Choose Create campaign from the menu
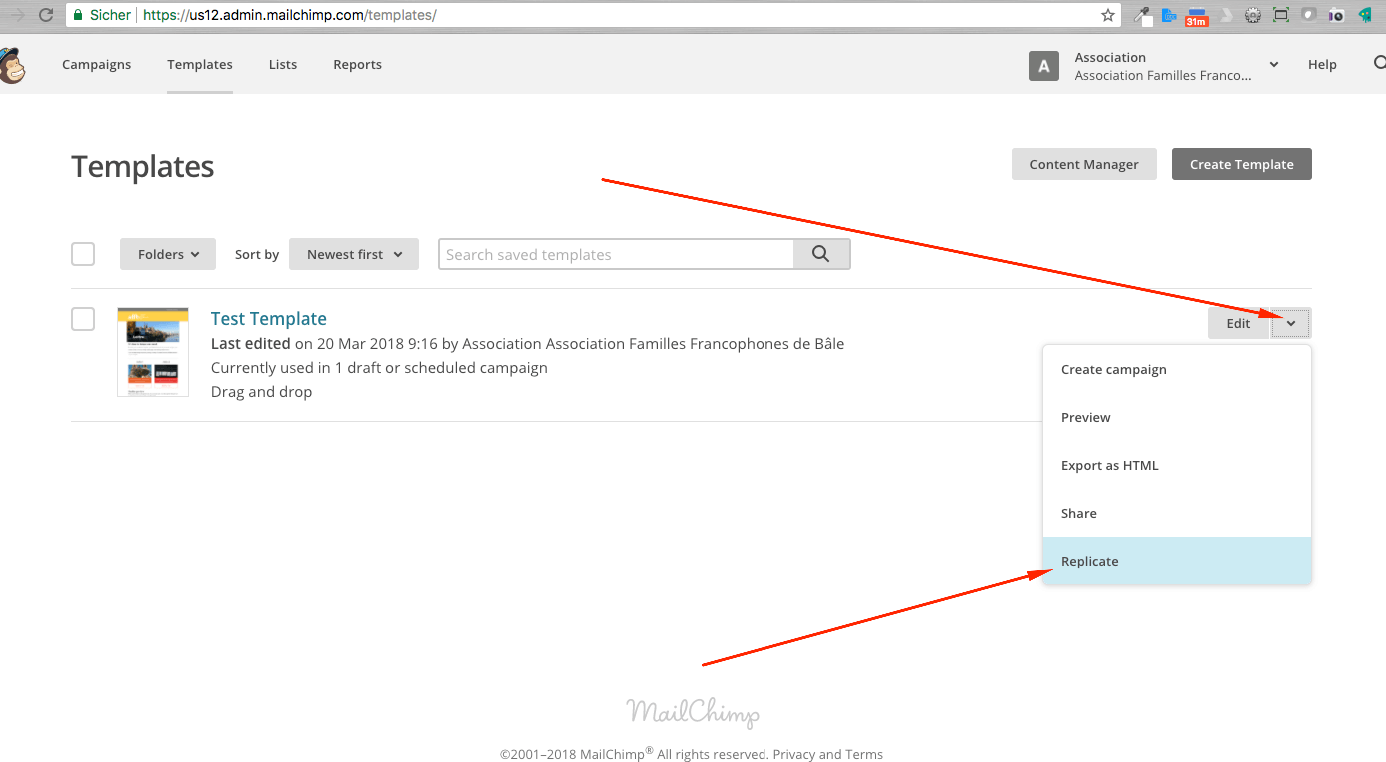 1177,369
